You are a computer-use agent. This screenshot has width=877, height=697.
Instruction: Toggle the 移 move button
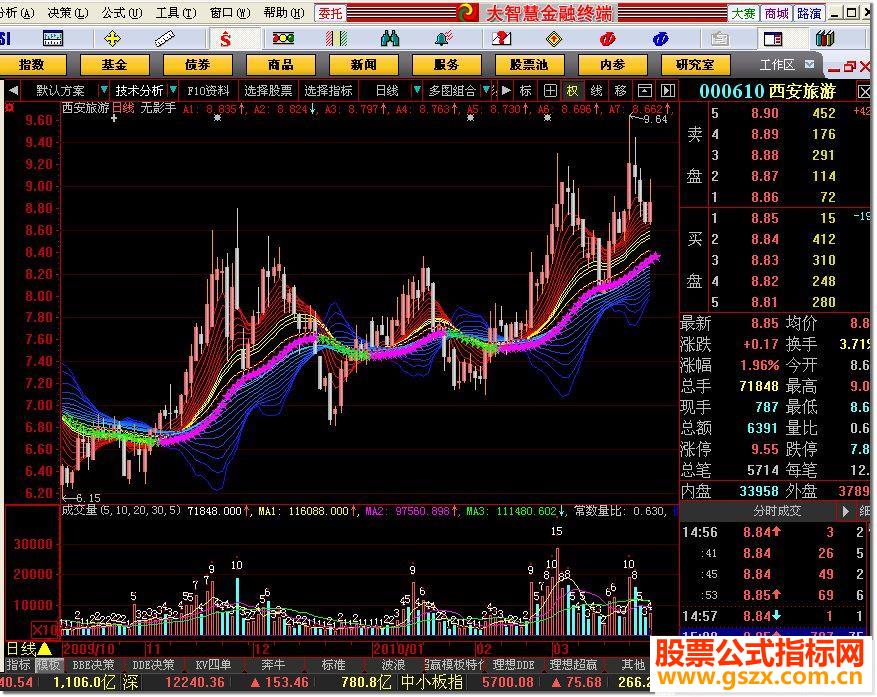(x=620, y=90)
